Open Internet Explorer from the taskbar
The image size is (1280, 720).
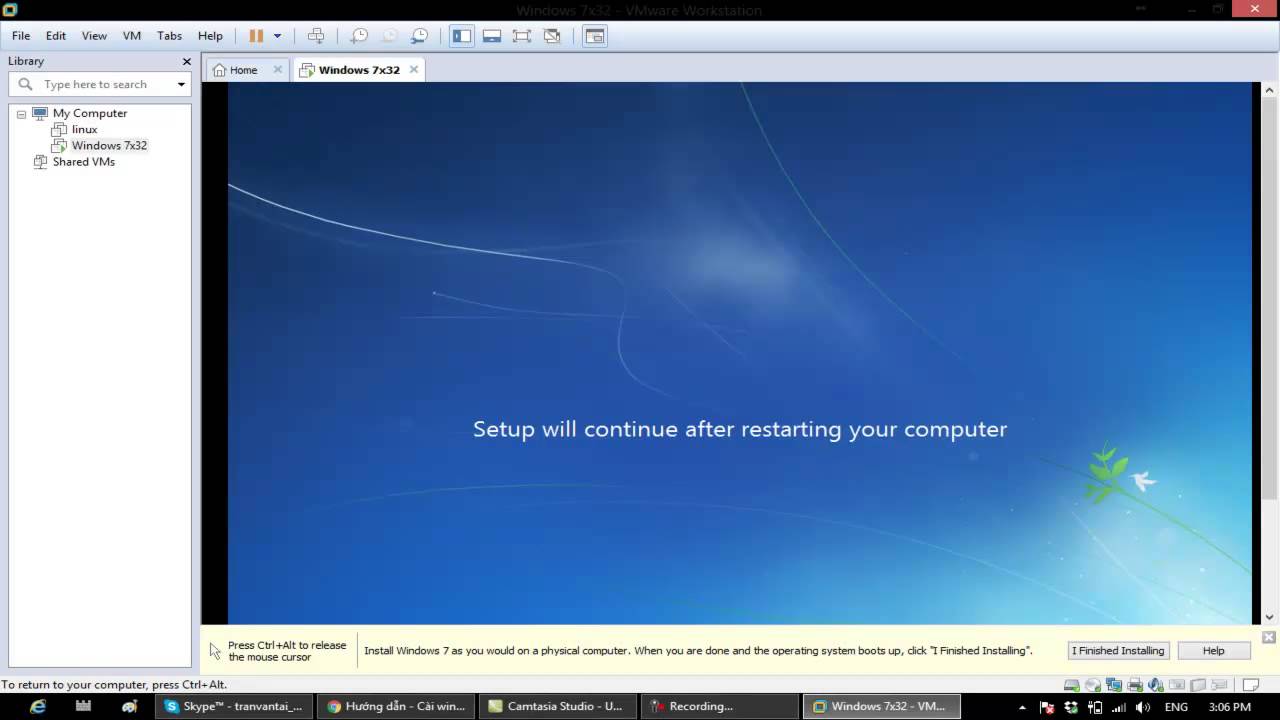38,706
